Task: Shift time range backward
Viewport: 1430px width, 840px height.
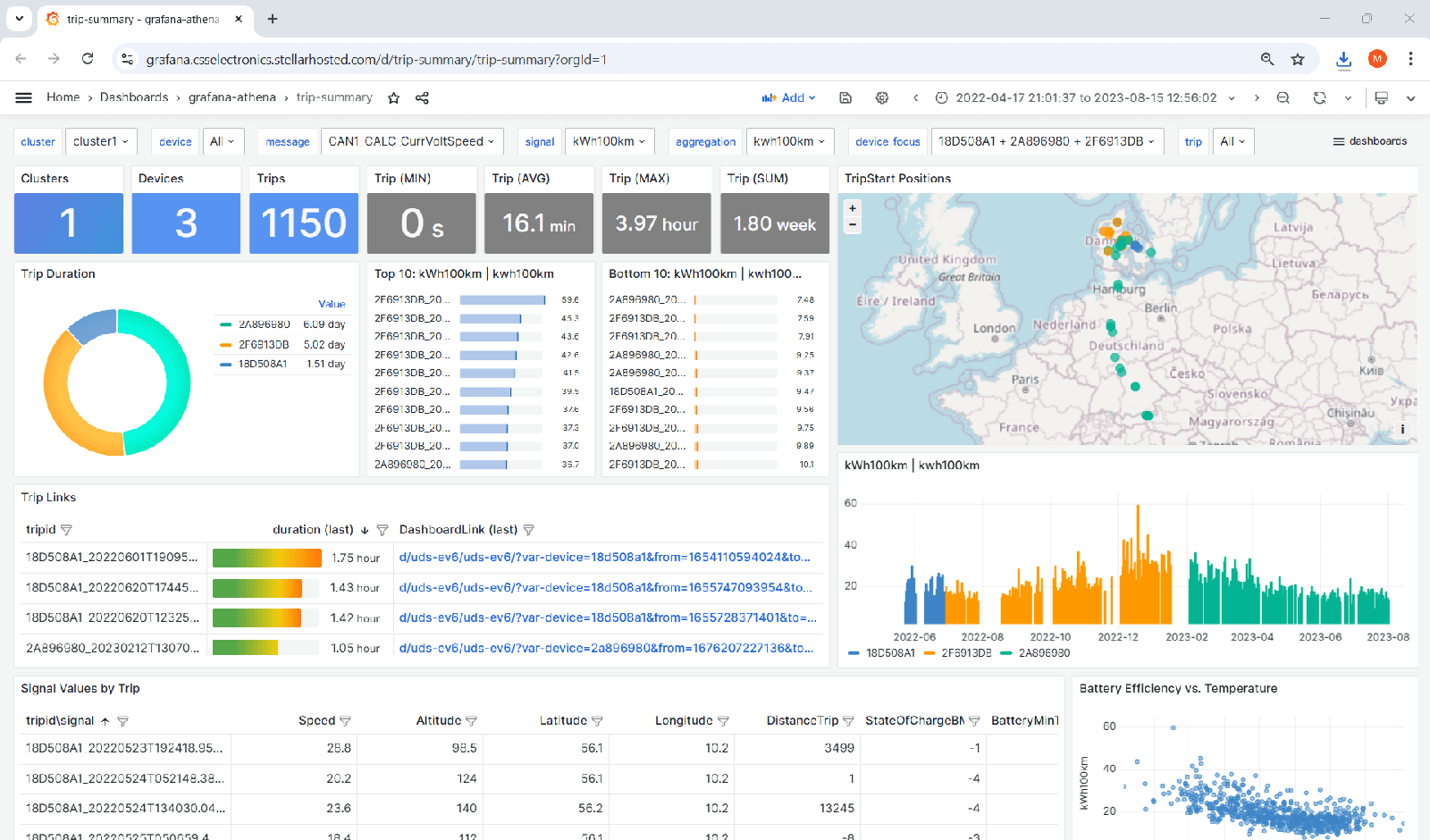Action: click(915, 97)
